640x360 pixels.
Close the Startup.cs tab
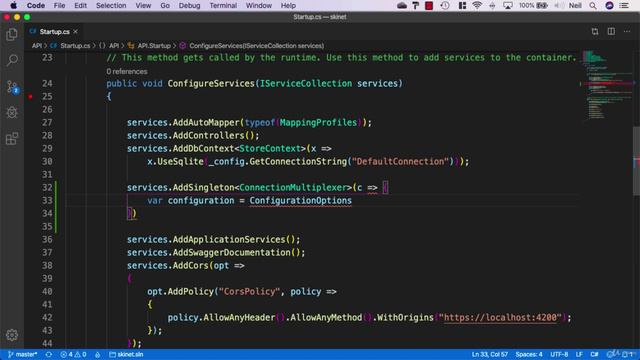[76, 31]
